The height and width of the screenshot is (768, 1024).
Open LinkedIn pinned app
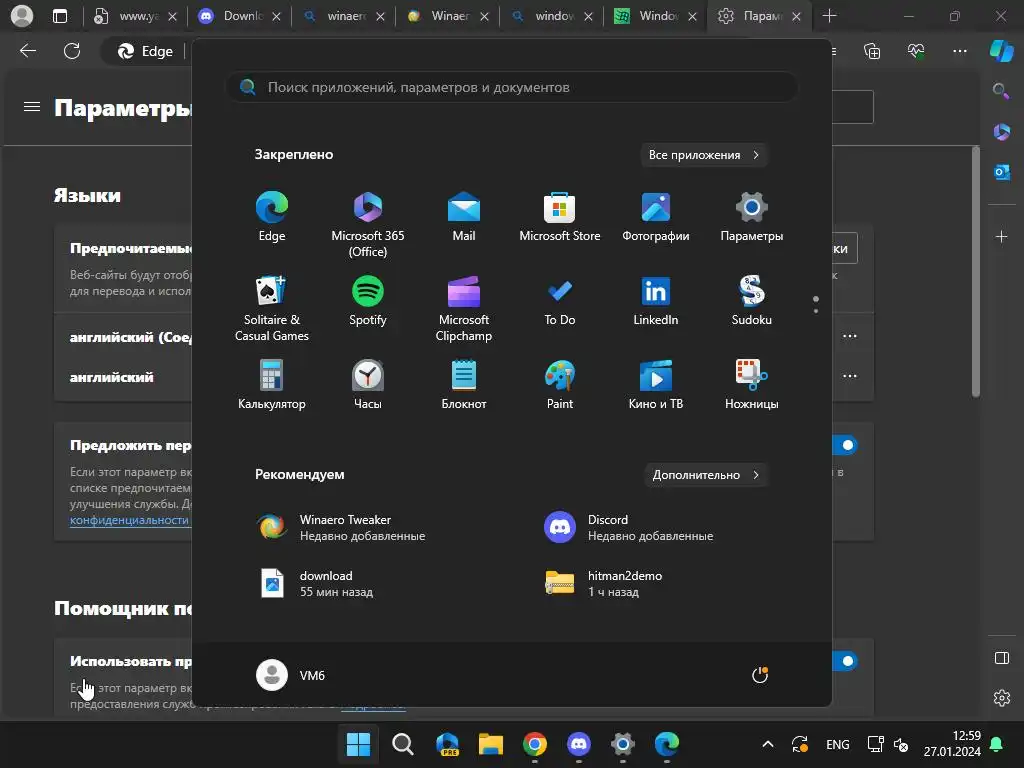656,300
